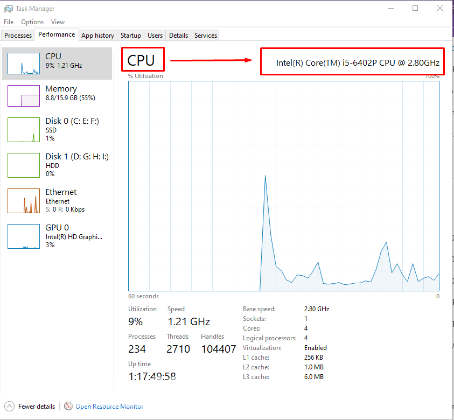Click the GPU 0 mini graph thumbnail
The width and height of the screenshot is (454, 420).
pos(23,236)
